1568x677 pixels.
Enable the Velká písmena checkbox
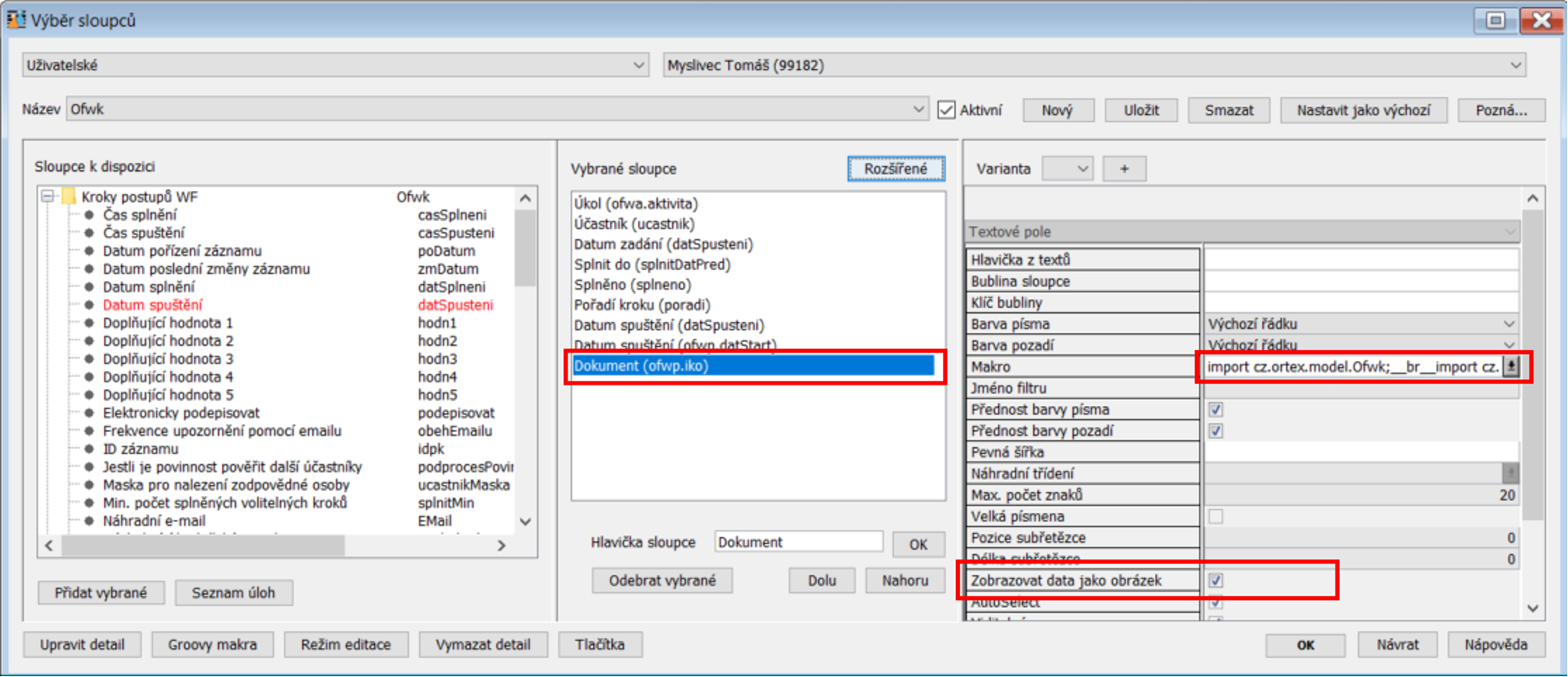tap(1215, 517)
